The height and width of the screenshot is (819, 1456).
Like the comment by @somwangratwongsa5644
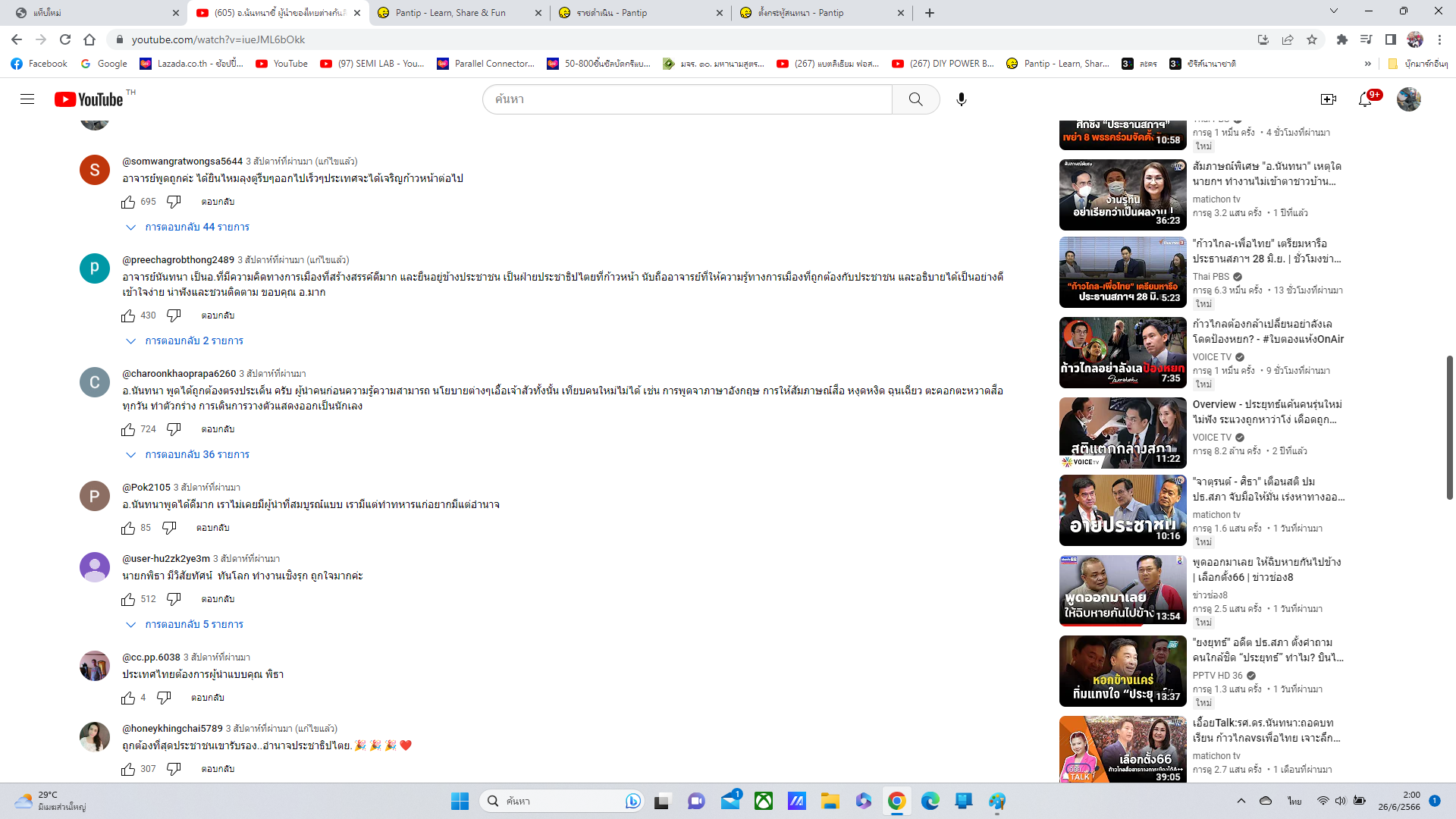[x=128, y=202]
